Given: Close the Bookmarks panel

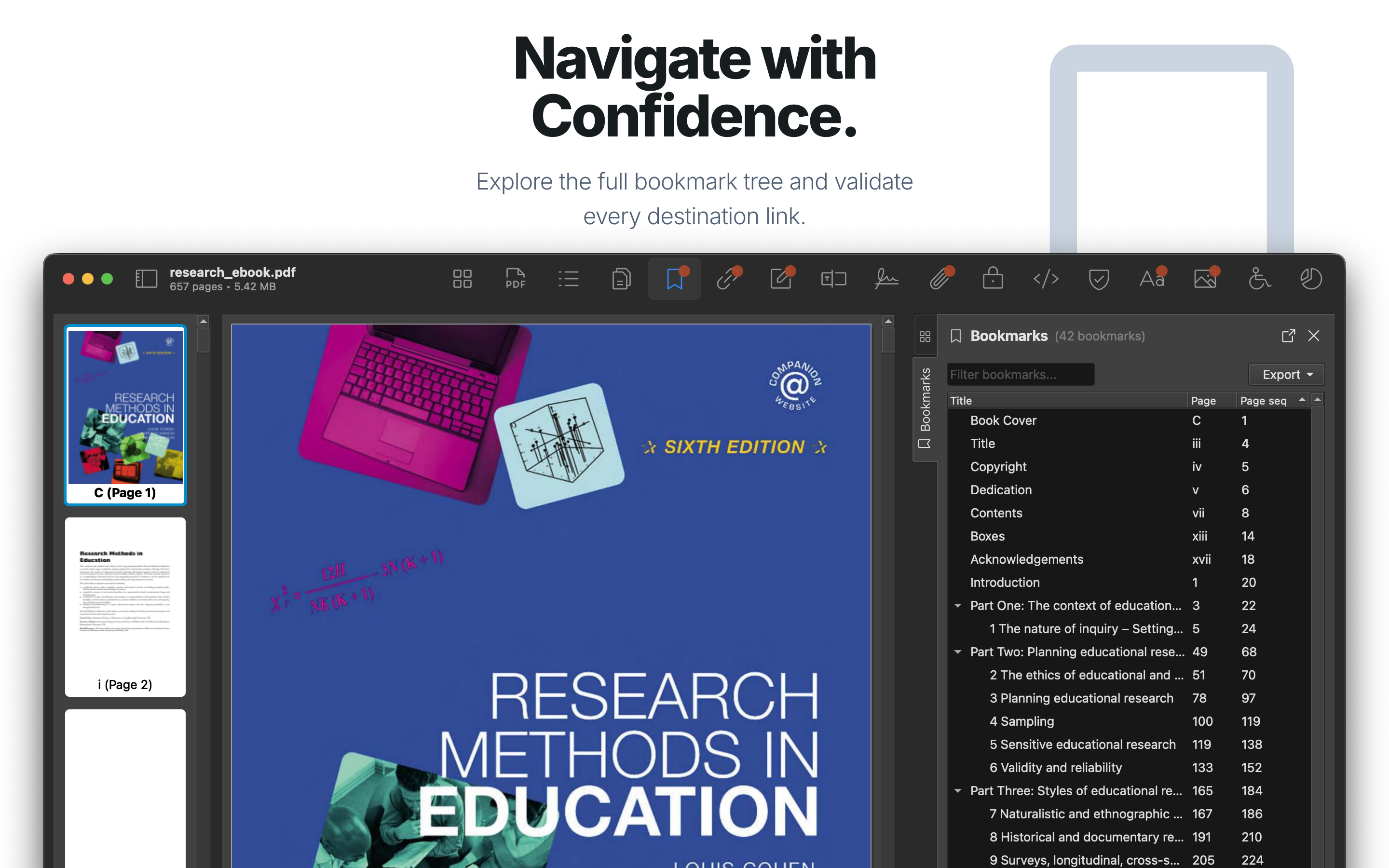Looking at the screenshot, I should point(1314,336).
